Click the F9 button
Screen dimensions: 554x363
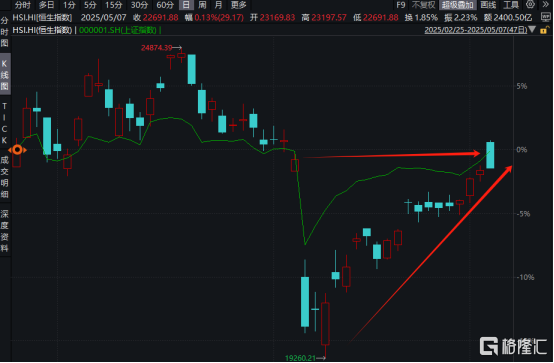tap(401, 5)
